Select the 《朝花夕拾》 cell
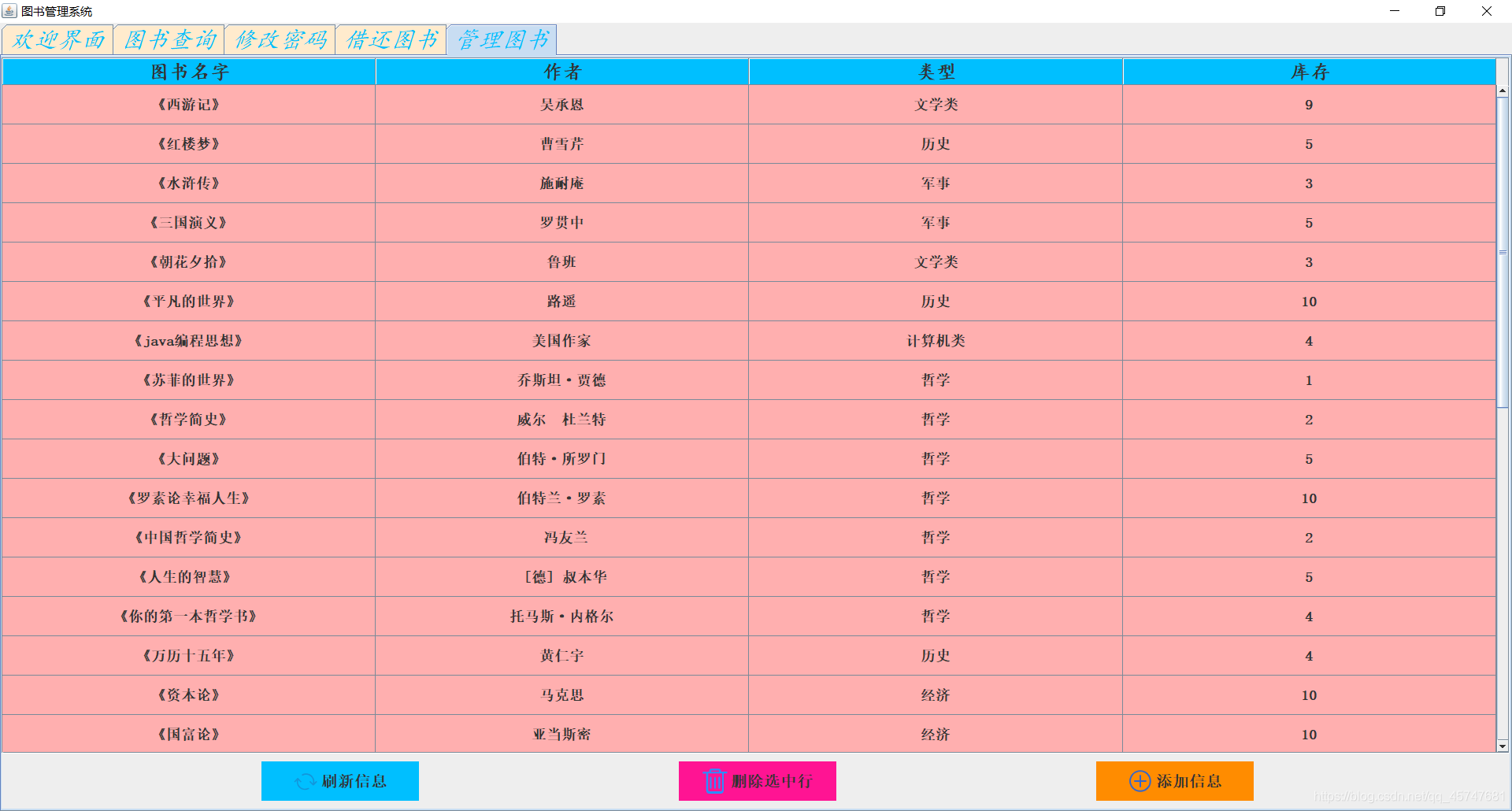Screen dimensions: 1512x811 click(x=189, y=262)
